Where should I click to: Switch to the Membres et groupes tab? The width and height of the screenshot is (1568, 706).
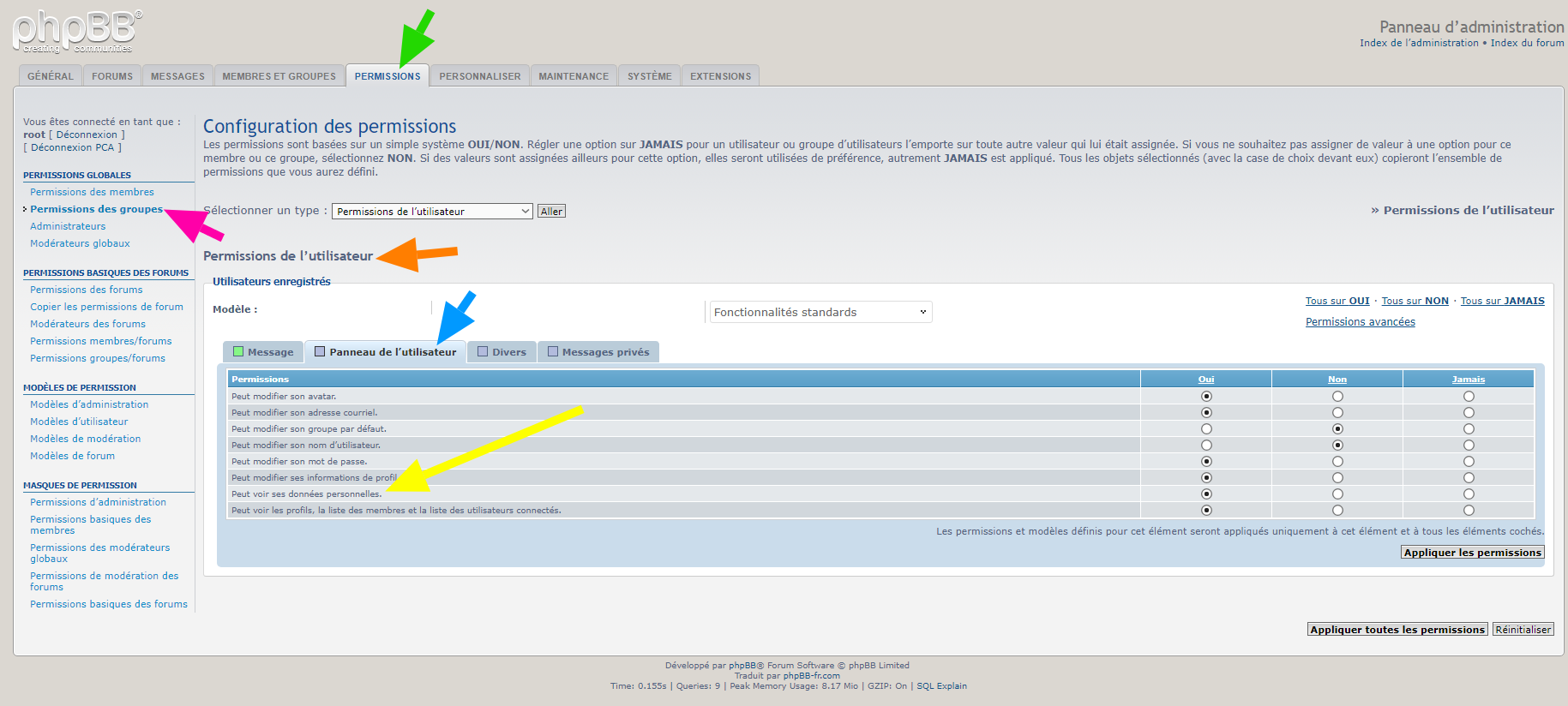coord(279,76)
